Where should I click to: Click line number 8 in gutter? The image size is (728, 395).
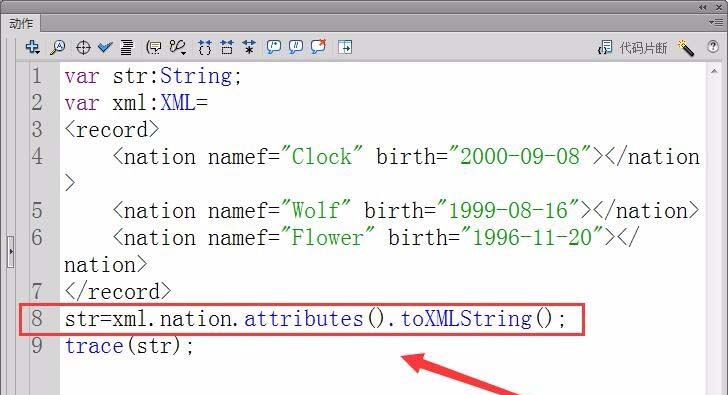click(x=37, y=318)
